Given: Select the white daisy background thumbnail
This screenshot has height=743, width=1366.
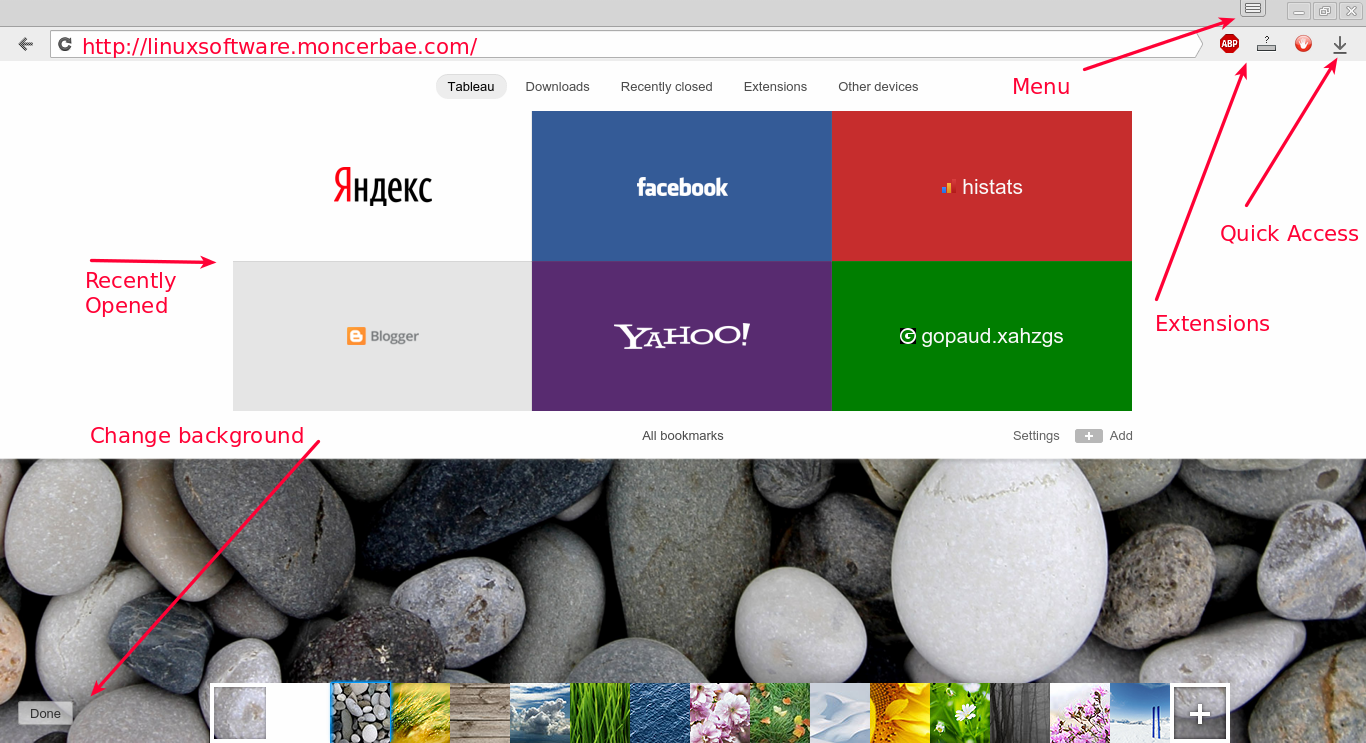Looking at the screenshot, I should (960, 713).
